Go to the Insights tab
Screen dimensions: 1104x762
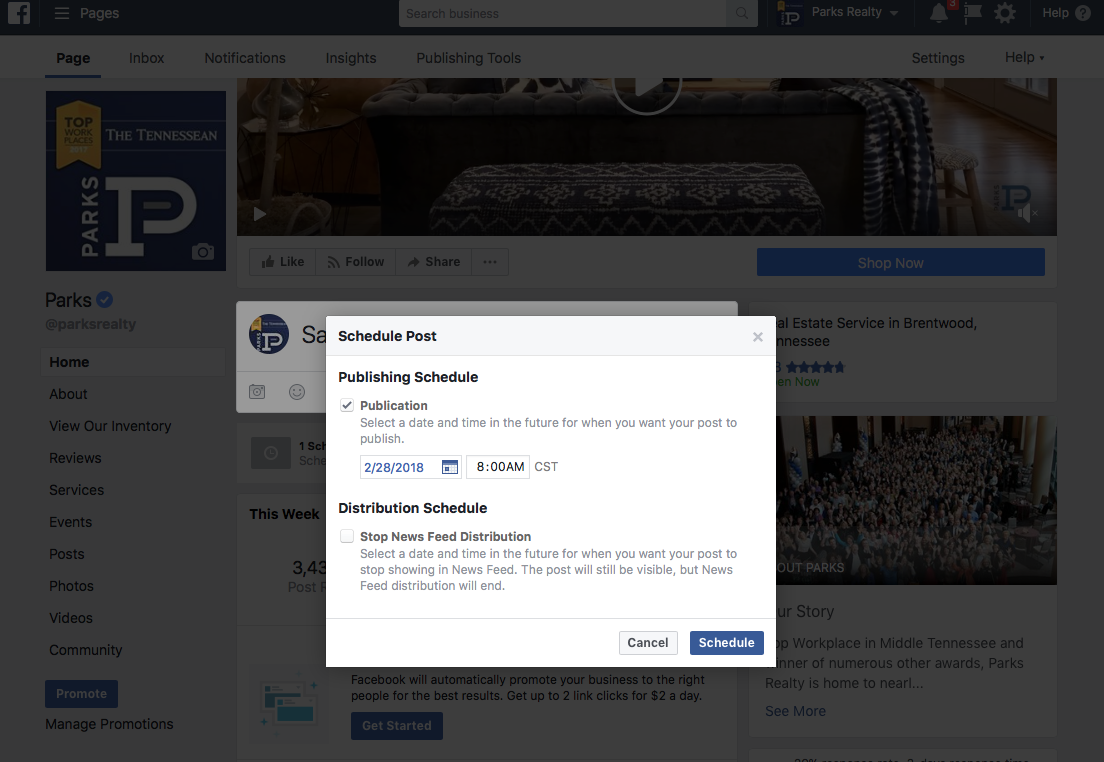pyautogui.click(x=351, y=58)
